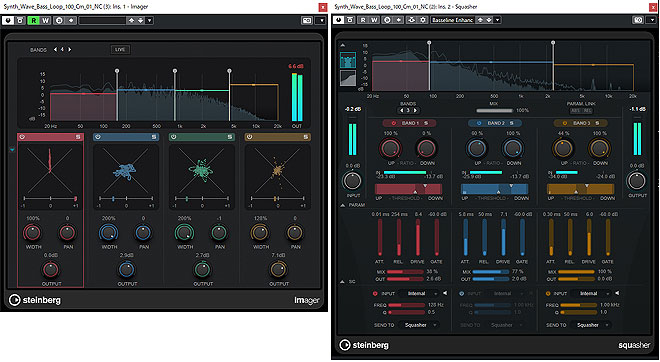
Task: Bypass the Imager plugin via power icon
Action: pyautogui.click(x=8, y=20)
